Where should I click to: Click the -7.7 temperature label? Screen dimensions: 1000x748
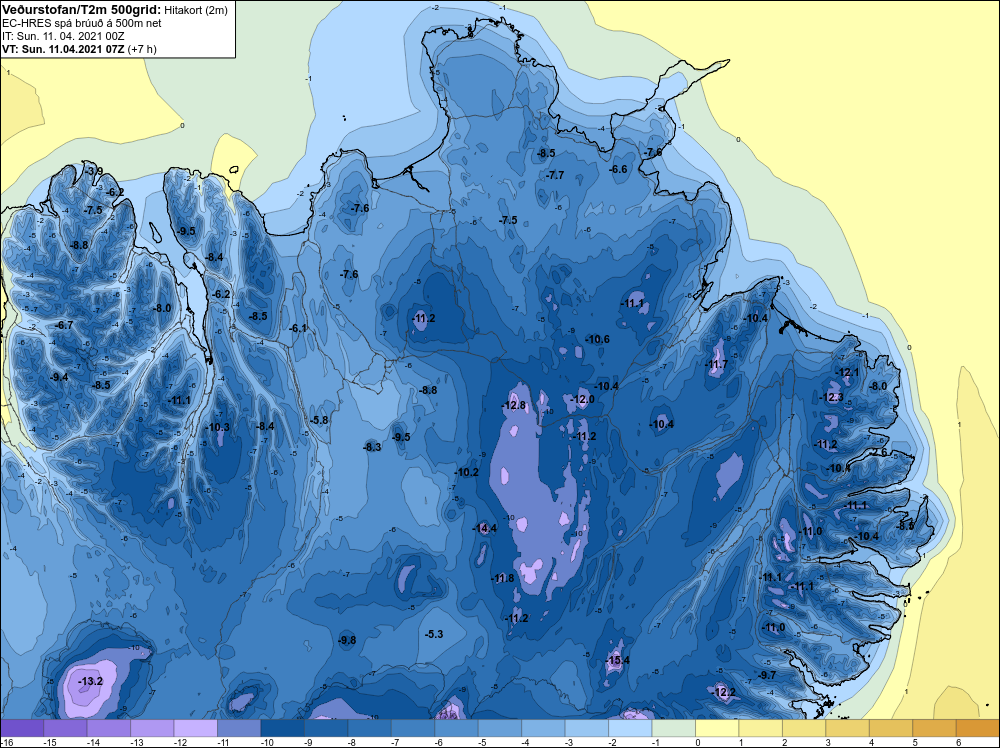(555, 175)
